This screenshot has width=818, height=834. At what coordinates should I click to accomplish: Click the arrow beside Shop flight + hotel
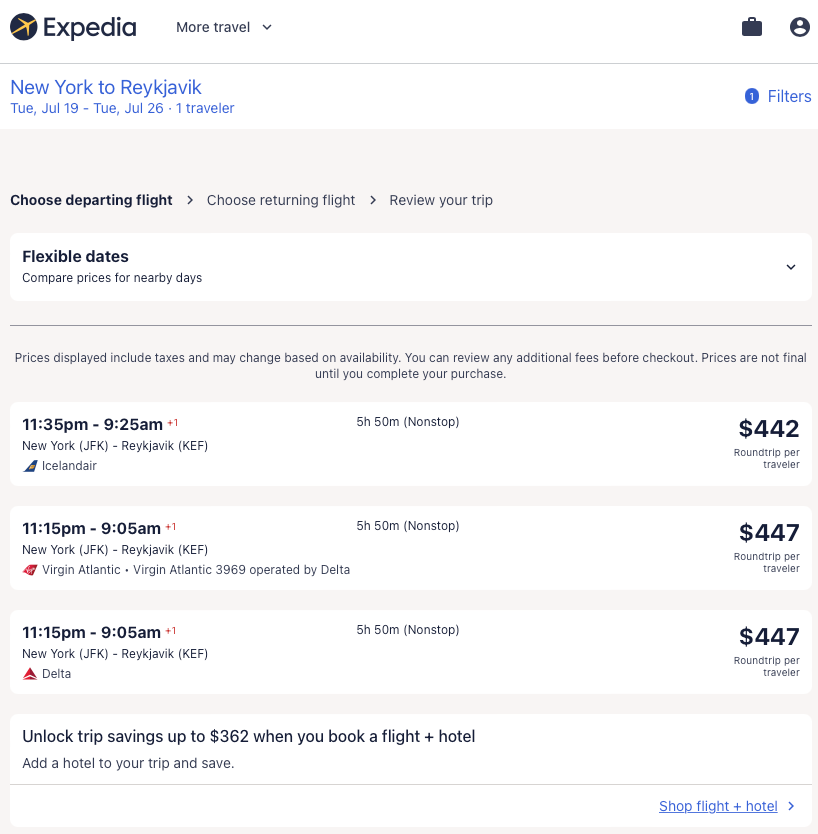click(791, 806)
